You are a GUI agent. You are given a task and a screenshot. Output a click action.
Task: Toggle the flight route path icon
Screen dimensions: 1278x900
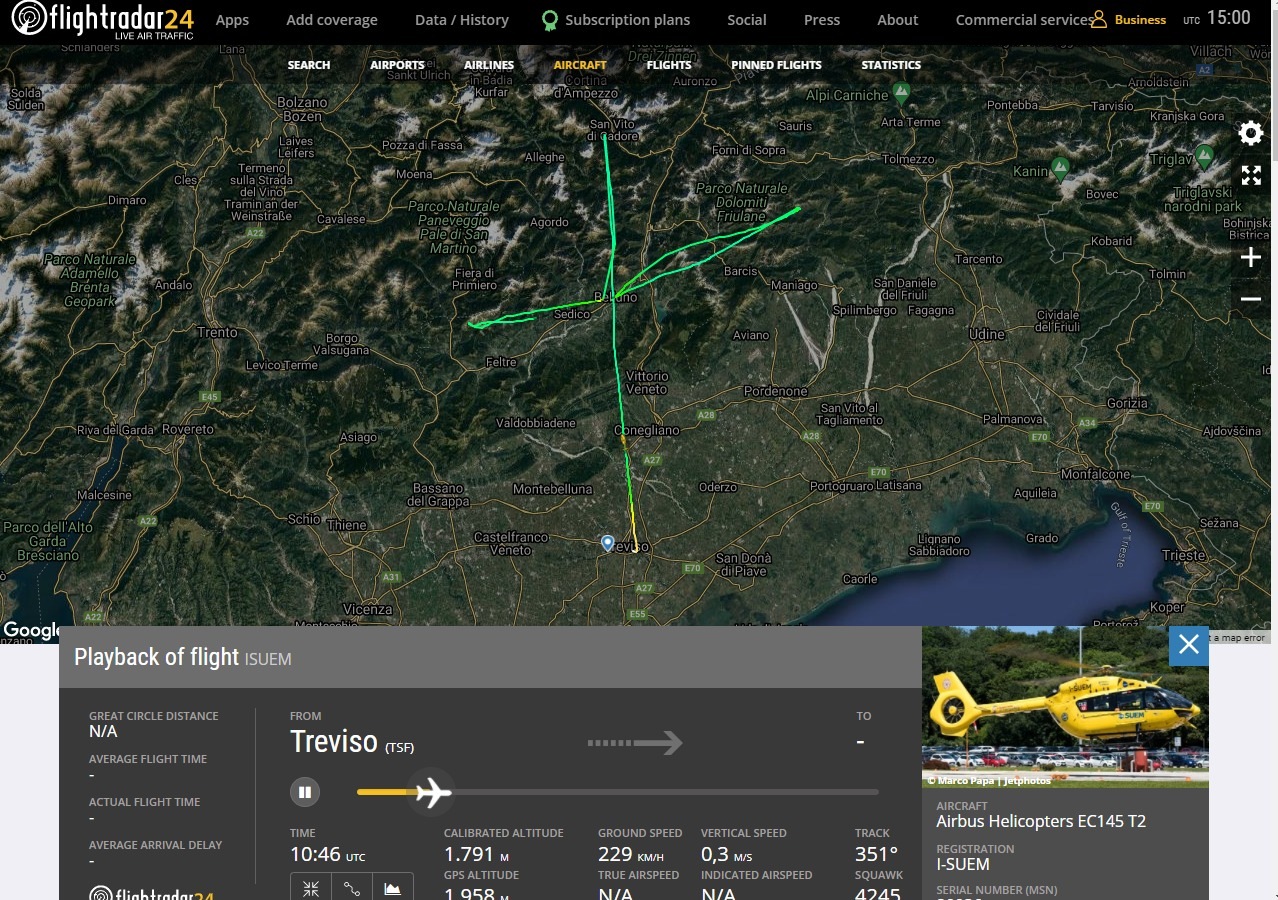(352, 887)
